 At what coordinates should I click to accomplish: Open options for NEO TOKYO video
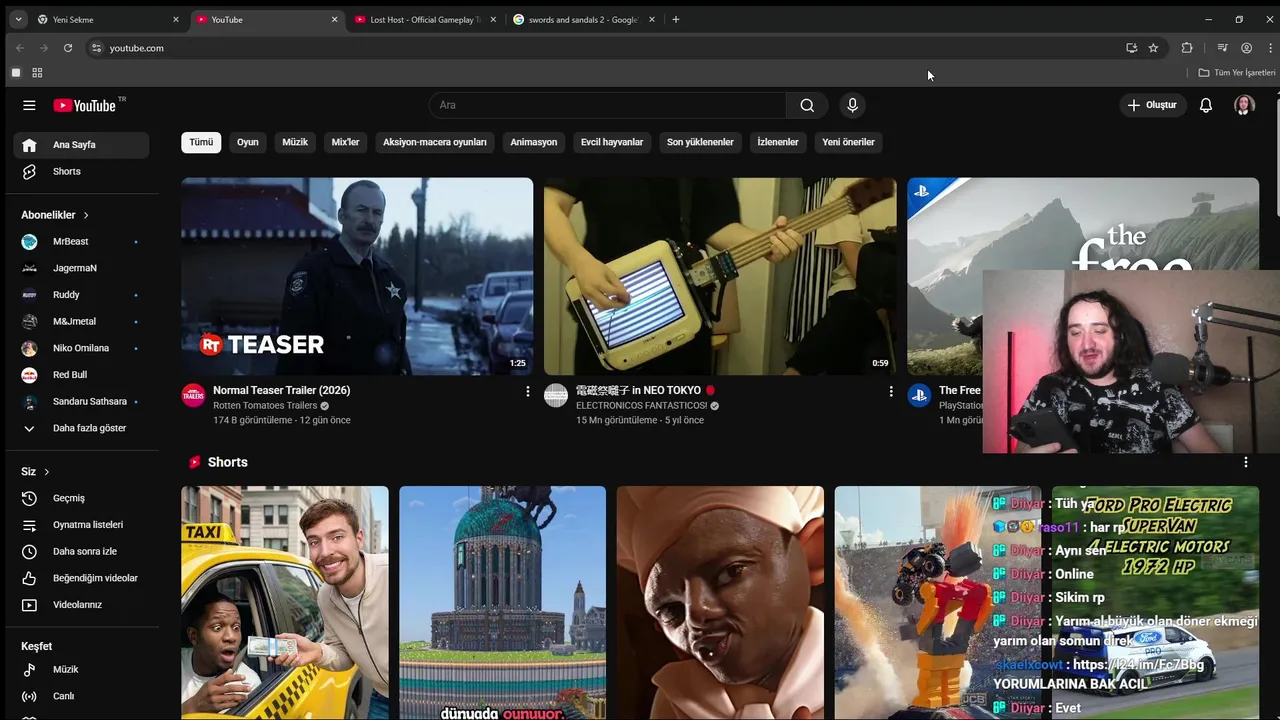(891, 392)
